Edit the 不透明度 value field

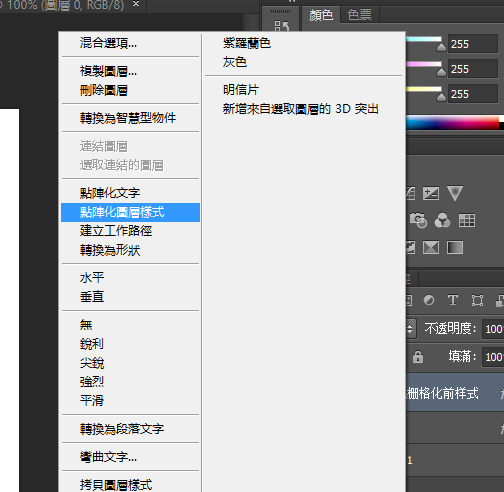(x=493, y=329)
